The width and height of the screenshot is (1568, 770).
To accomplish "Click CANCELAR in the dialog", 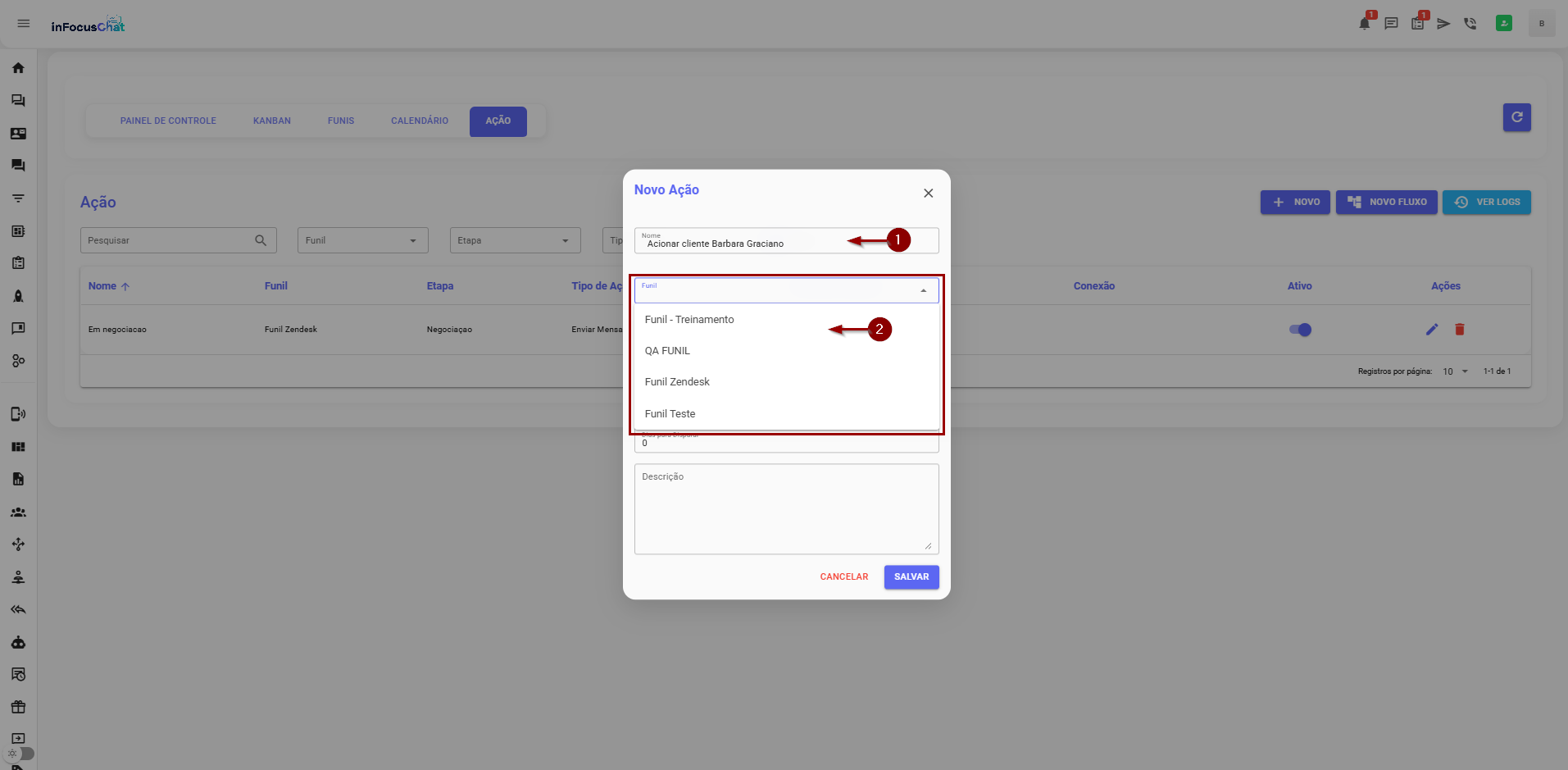I will pos(843,577).
